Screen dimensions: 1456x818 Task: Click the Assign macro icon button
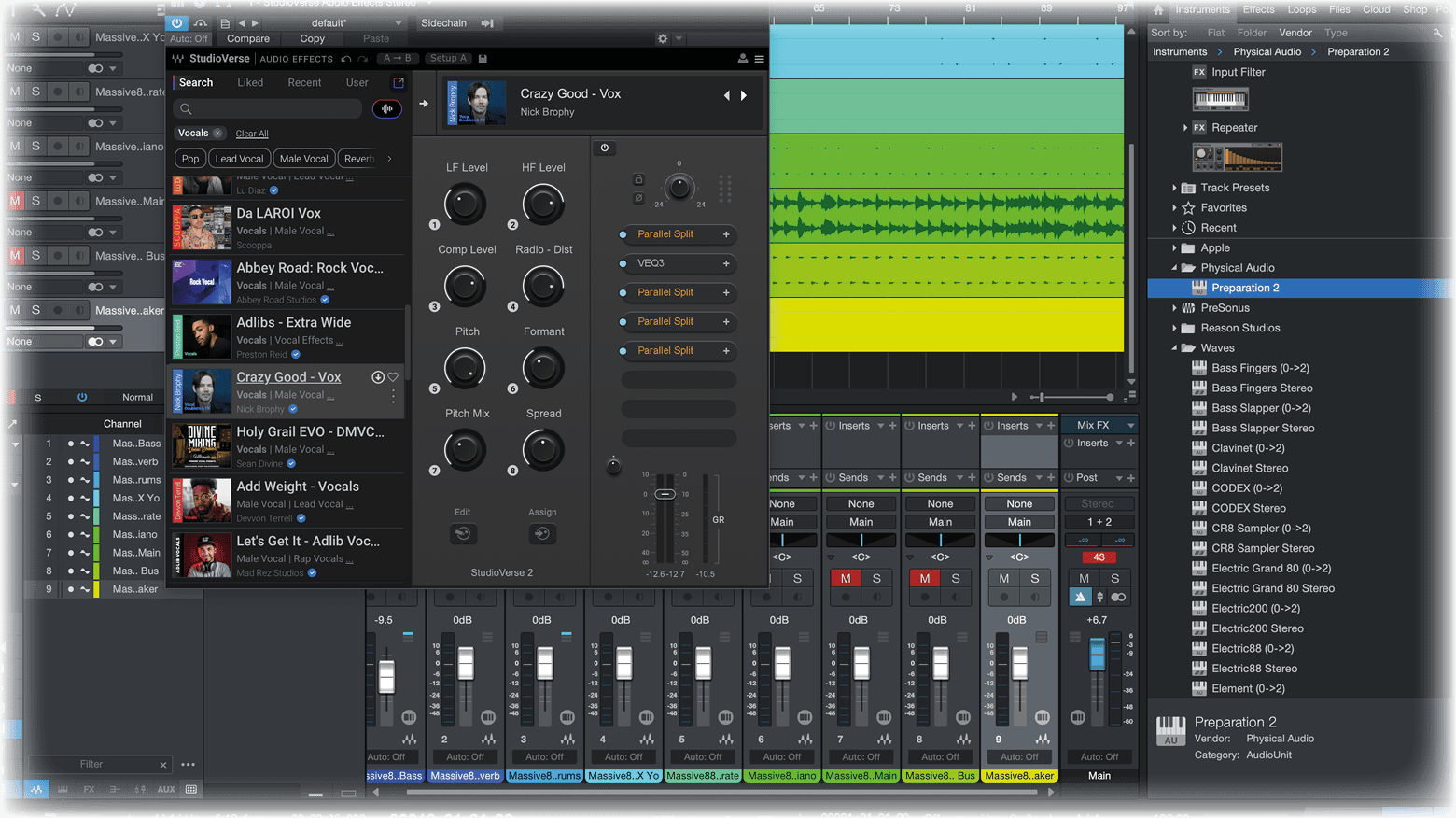coord(541,534)
